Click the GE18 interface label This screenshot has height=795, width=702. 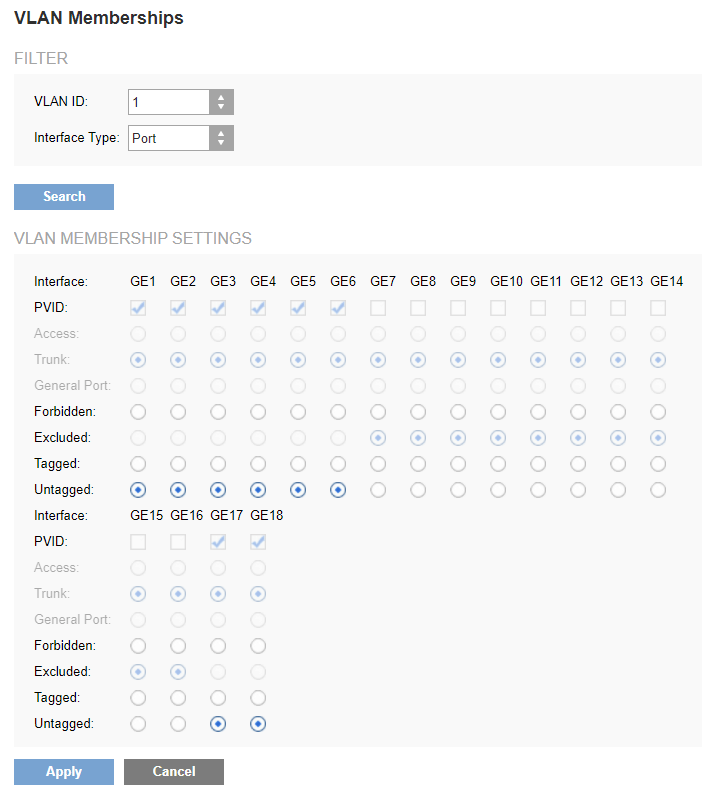(267, 516)
